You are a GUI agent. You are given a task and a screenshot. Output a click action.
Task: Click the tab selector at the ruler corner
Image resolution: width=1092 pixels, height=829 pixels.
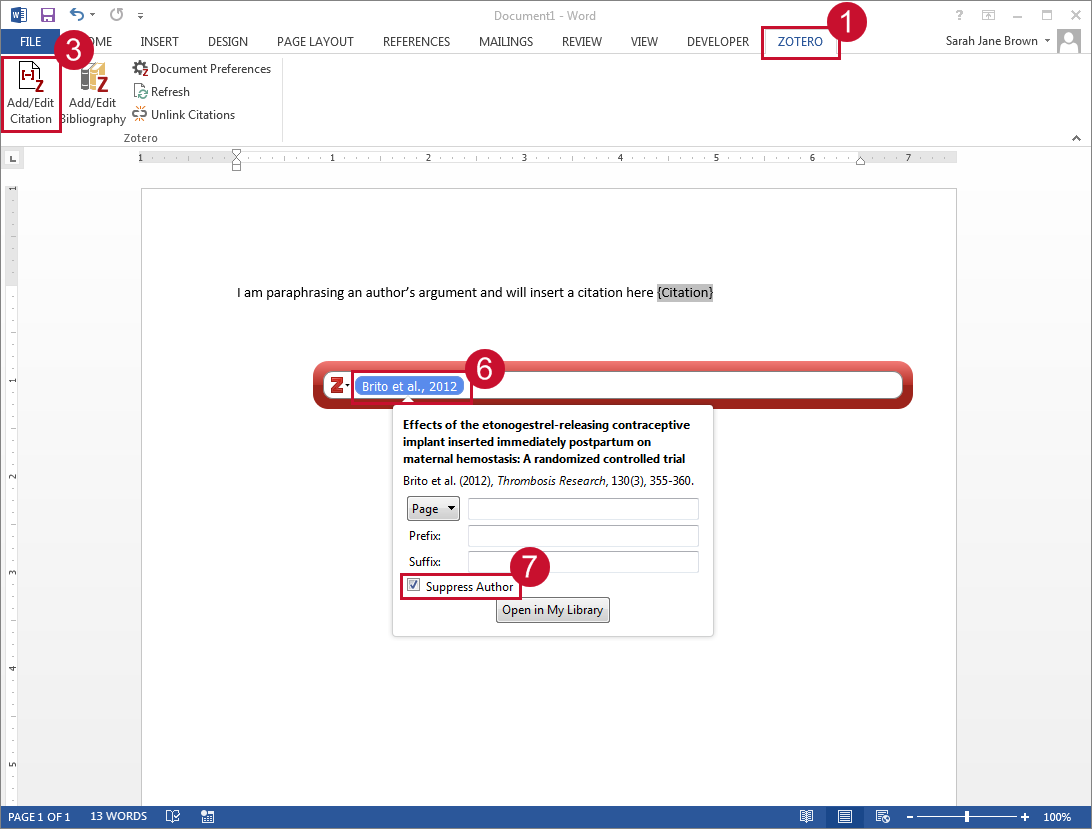(x=13, y=159)
